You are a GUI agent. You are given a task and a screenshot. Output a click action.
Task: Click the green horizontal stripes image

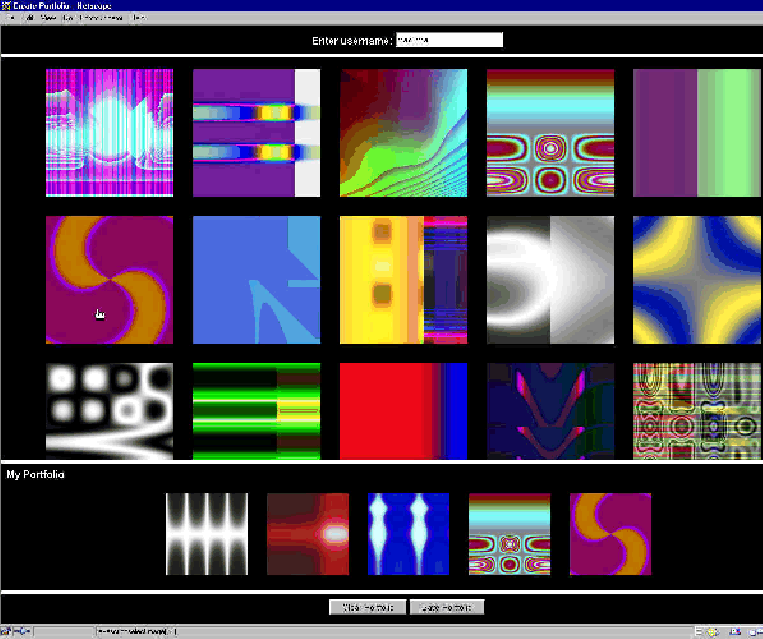(256, 410)
